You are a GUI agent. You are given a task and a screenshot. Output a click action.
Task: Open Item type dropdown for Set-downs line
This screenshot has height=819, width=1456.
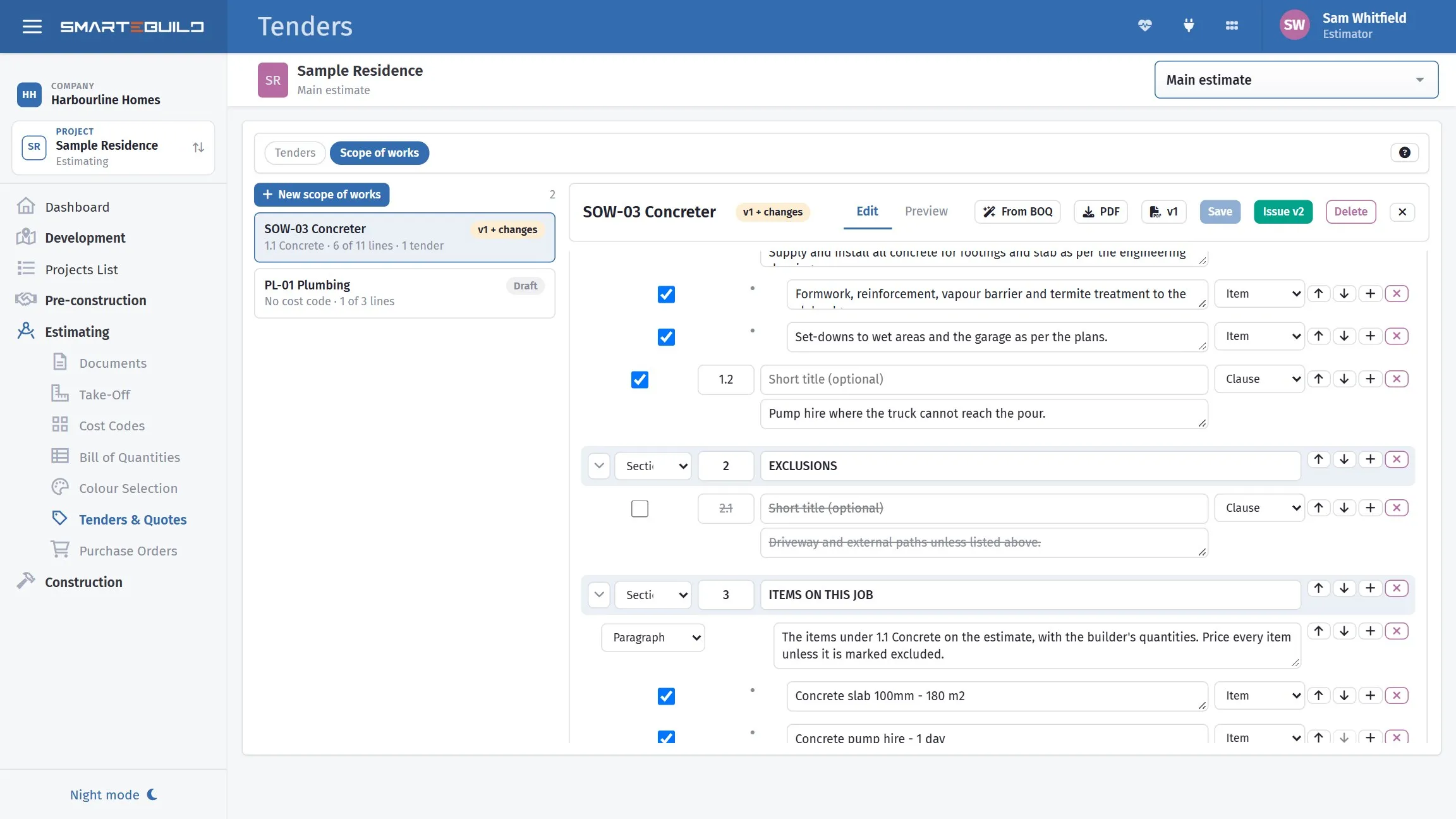[x=1259, y=336]
